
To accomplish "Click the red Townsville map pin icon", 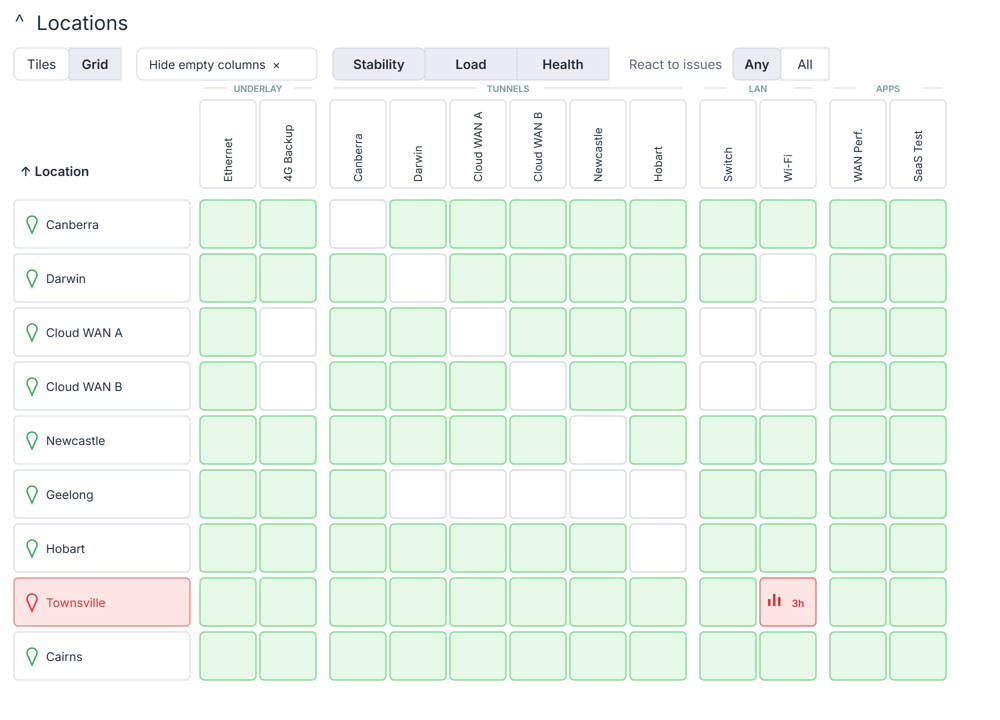I will click(32, 603).
